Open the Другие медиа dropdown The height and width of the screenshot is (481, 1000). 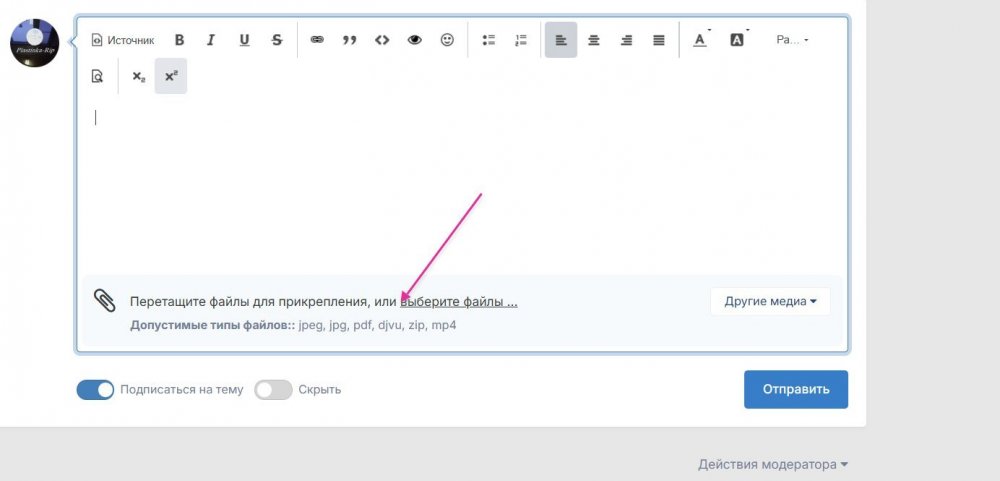click(770, 301)
